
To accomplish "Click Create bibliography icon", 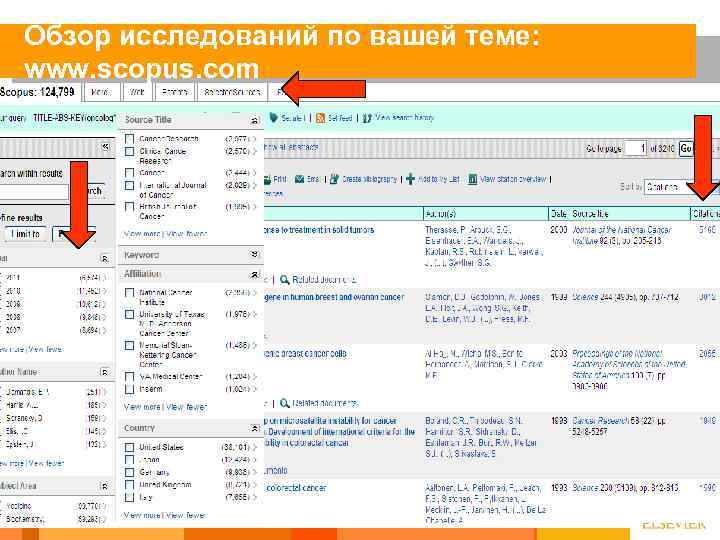I will click(x=335, y=179).
